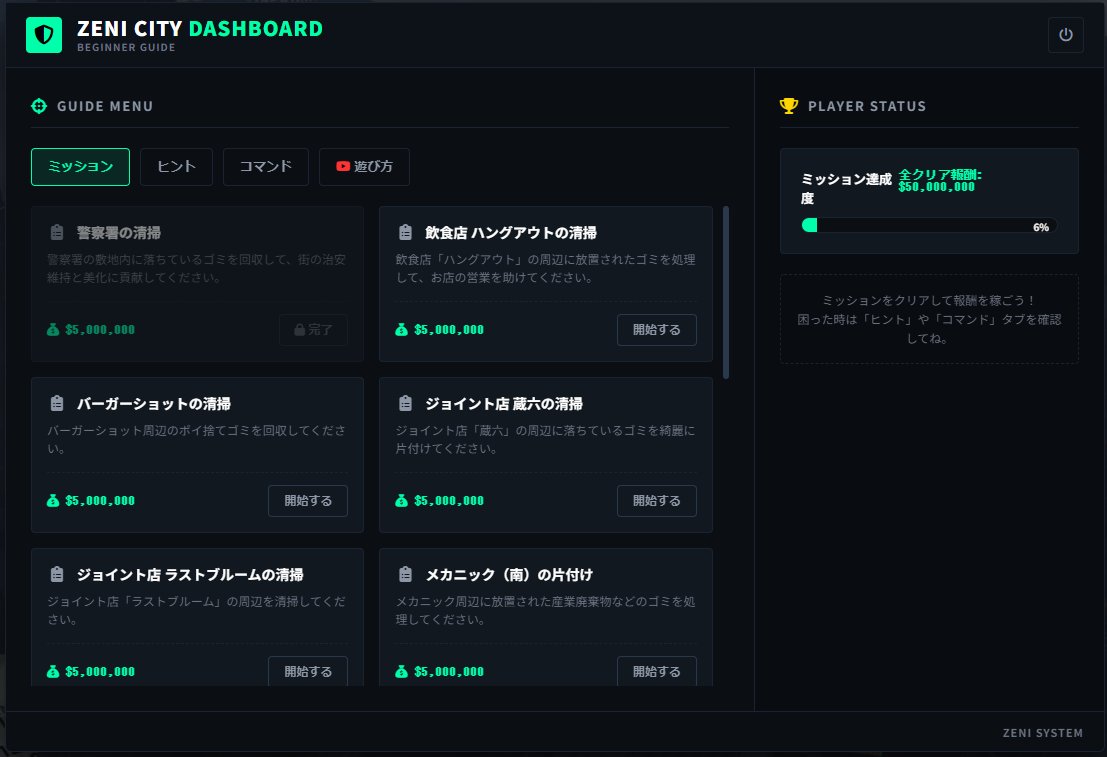Click the ZENI SYSTEM footer text
This screenshot has width=1107, height=757.
pyautogui.click(x=1043, y=733)
